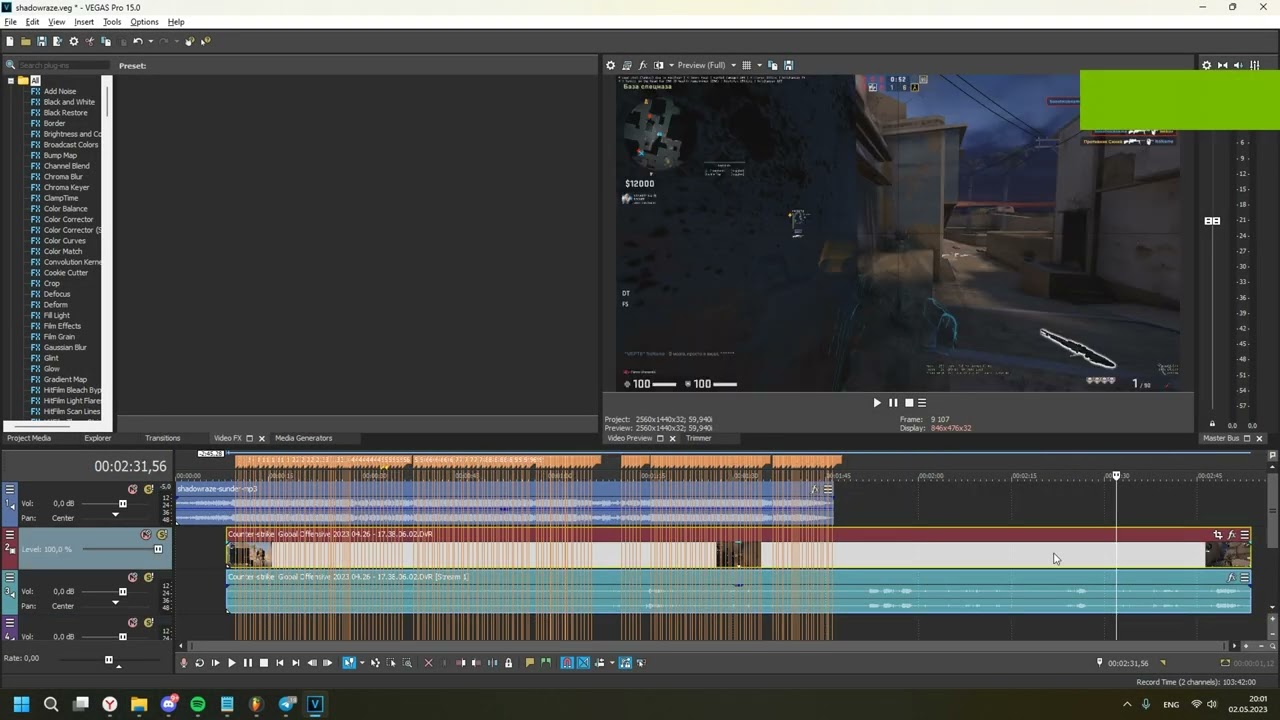The height and width of the screenshot is (720, 1280).
Task: Open Video Output FX in the preview toolbar
Action: click(x=643, y=65)
